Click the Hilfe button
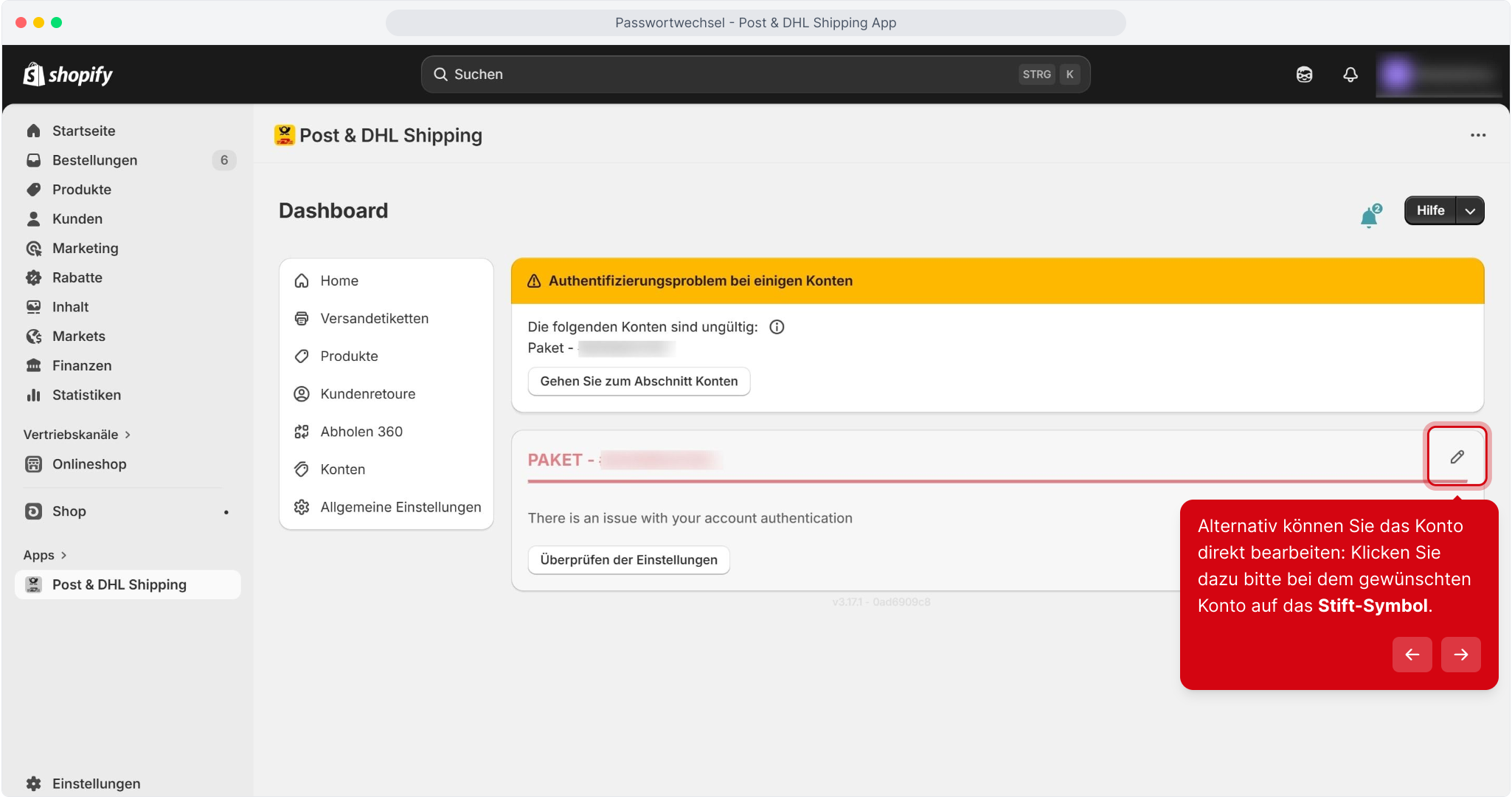 coord(1430,211)
